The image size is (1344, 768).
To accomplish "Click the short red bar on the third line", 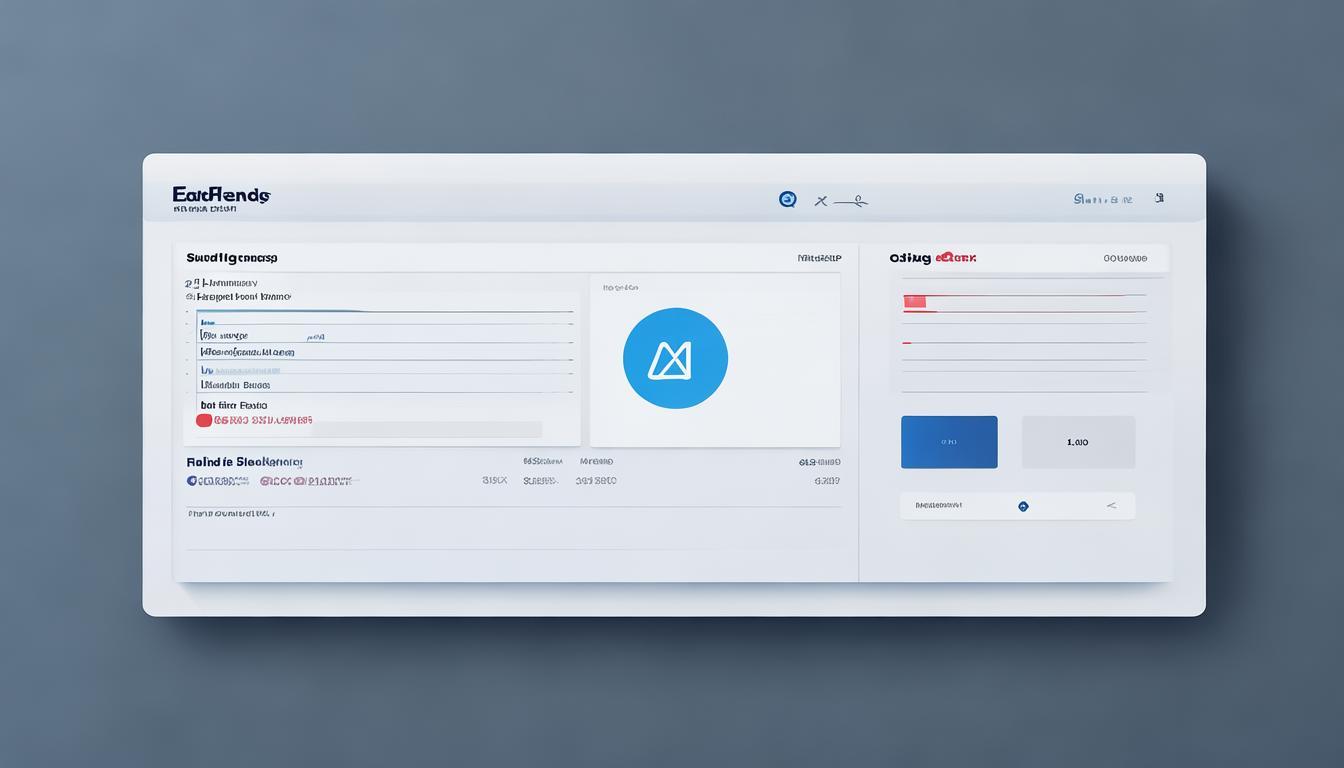I will click(907, 343).
